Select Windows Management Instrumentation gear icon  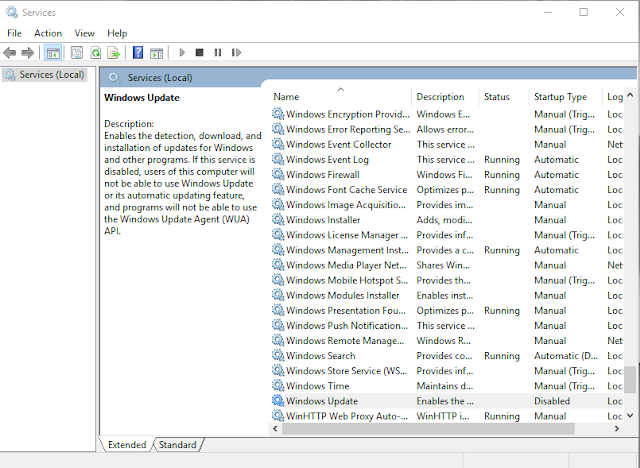coord(278,250)
